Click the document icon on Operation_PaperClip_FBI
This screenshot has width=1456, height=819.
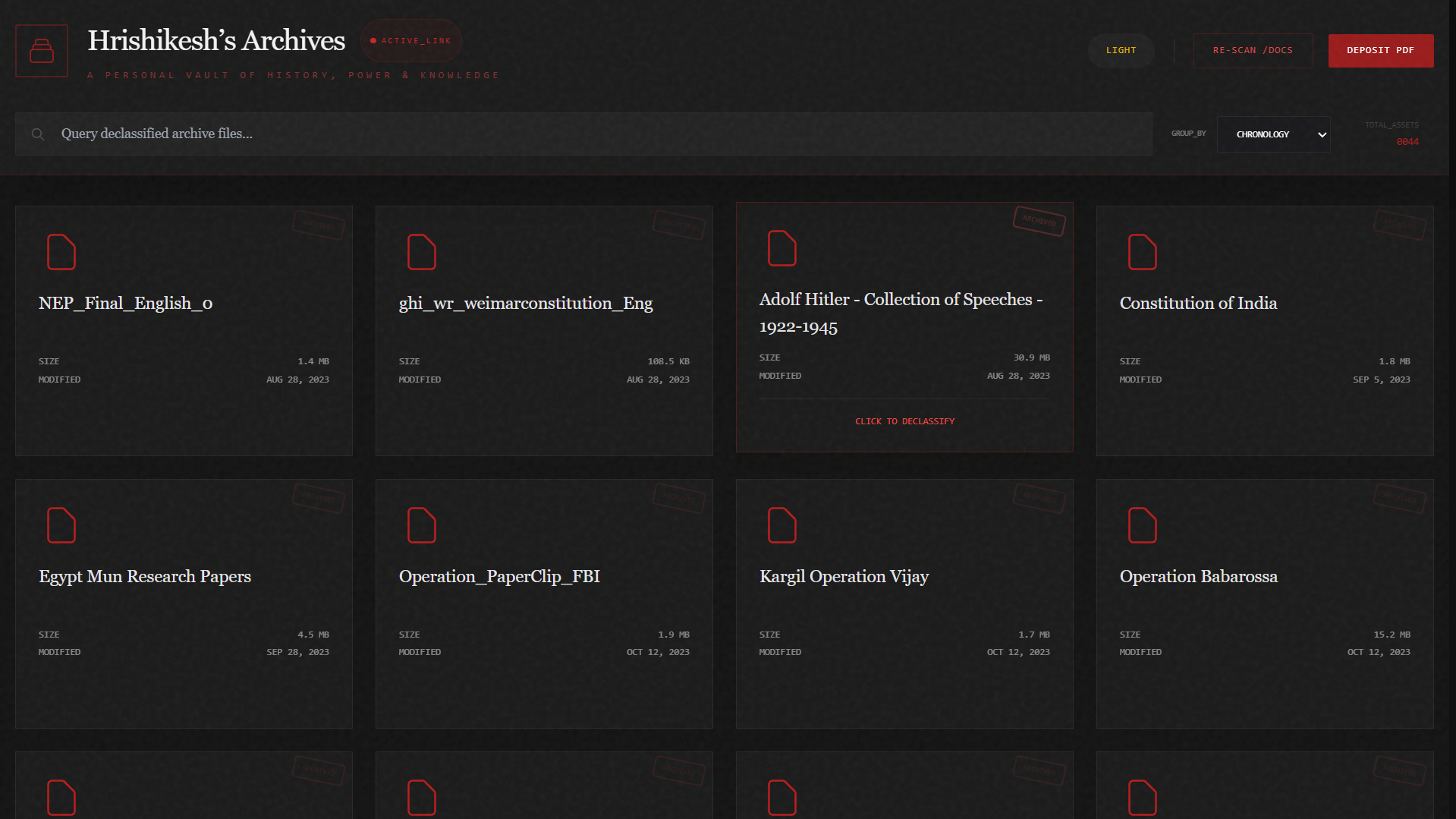point(422,525)
